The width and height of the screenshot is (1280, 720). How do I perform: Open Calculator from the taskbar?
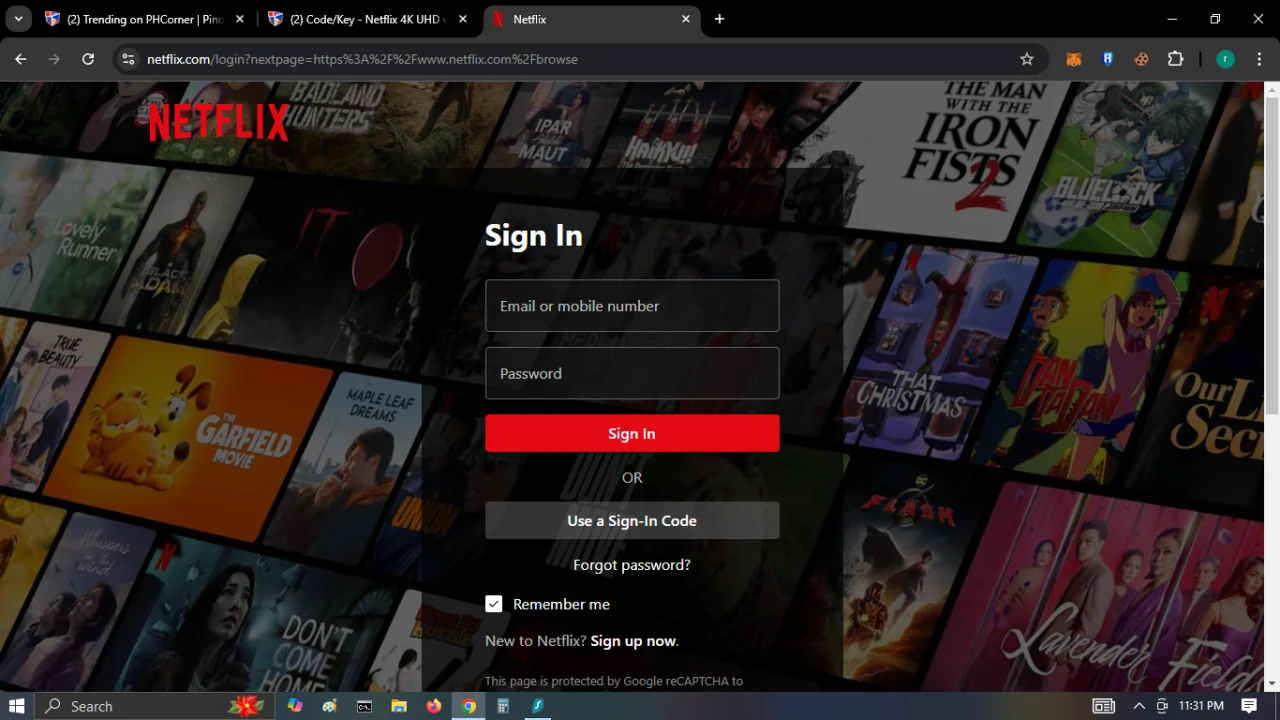(503, 706)
